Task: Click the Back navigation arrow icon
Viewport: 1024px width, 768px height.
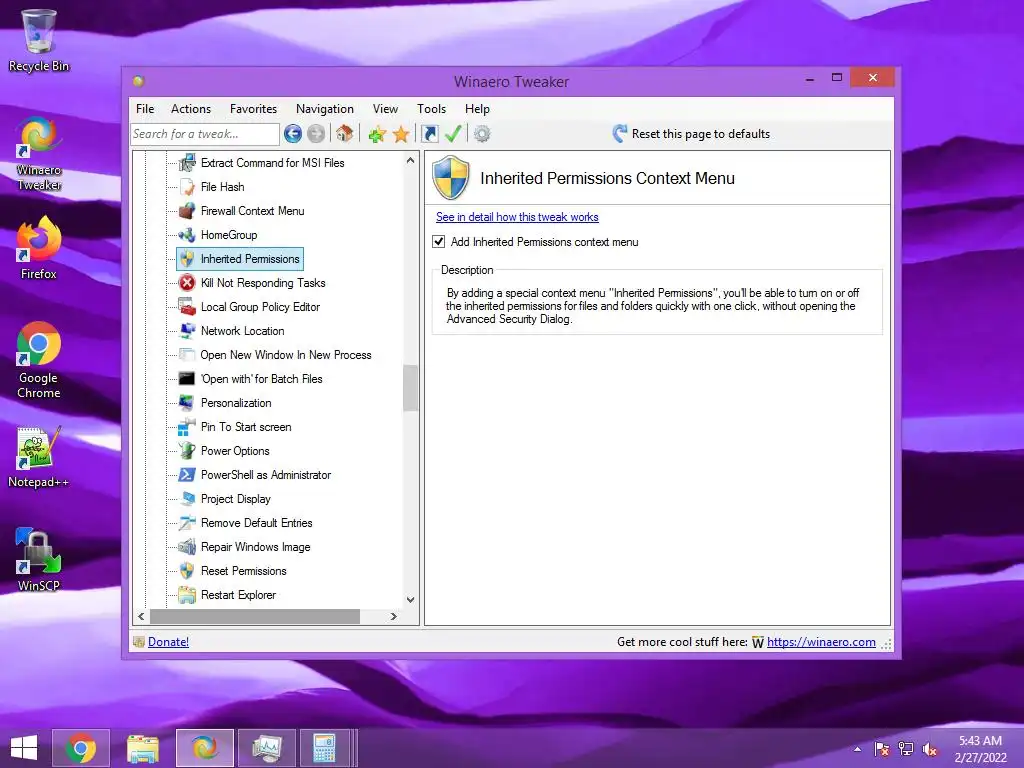Action: click(293, 134)
